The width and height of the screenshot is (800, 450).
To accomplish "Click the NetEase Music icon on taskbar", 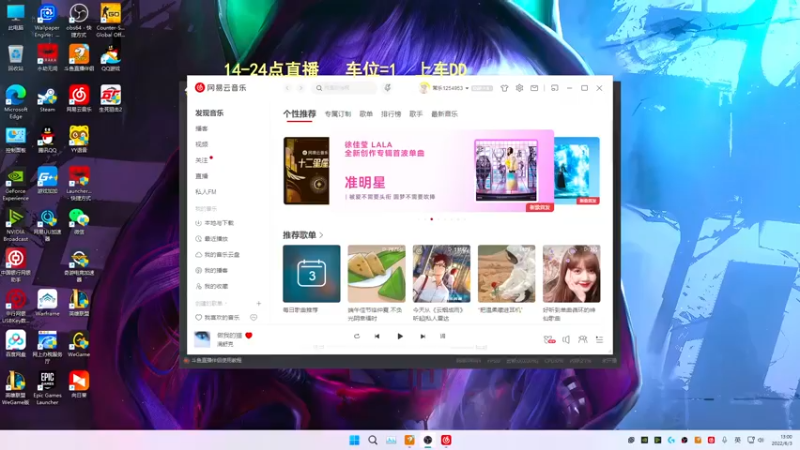I will coord(446,440).
